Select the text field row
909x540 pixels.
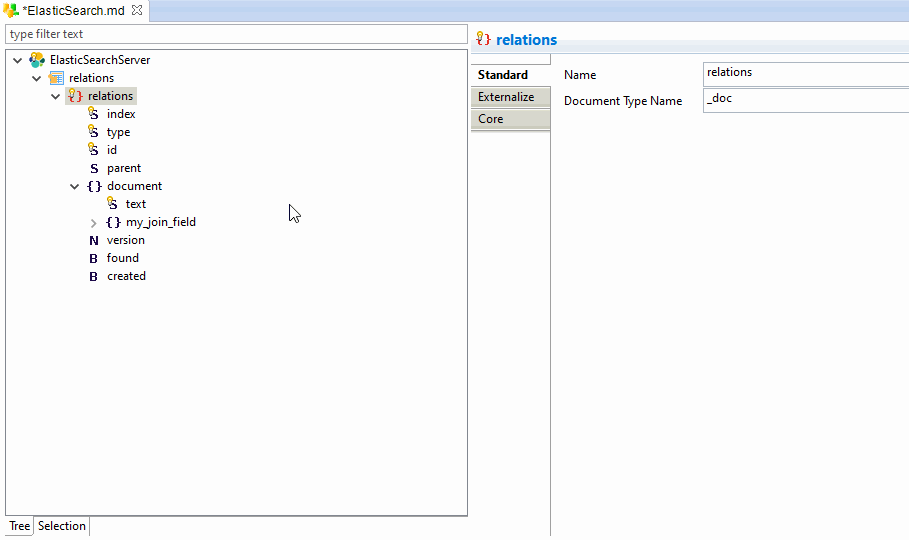click(x=136, y=204)
